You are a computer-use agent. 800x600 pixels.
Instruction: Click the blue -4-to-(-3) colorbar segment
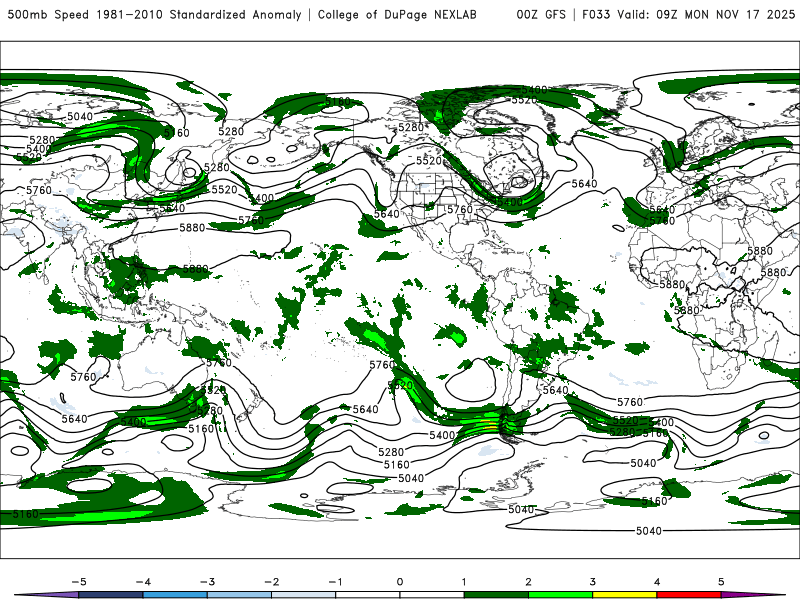175,595
